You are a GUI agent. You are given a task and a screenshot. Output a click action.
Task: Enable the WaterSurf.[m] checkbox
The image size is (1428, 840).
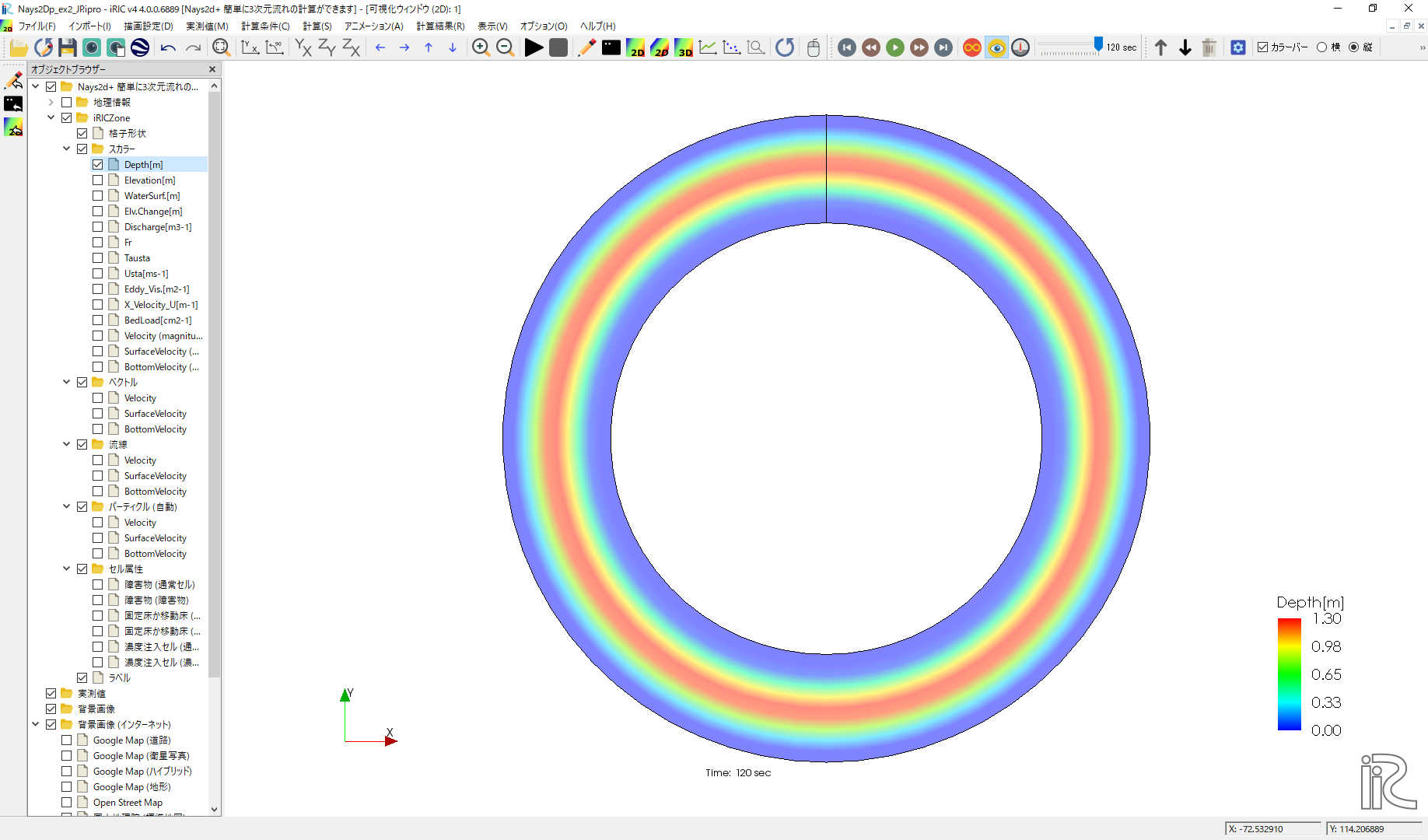[x=97, y=195]
